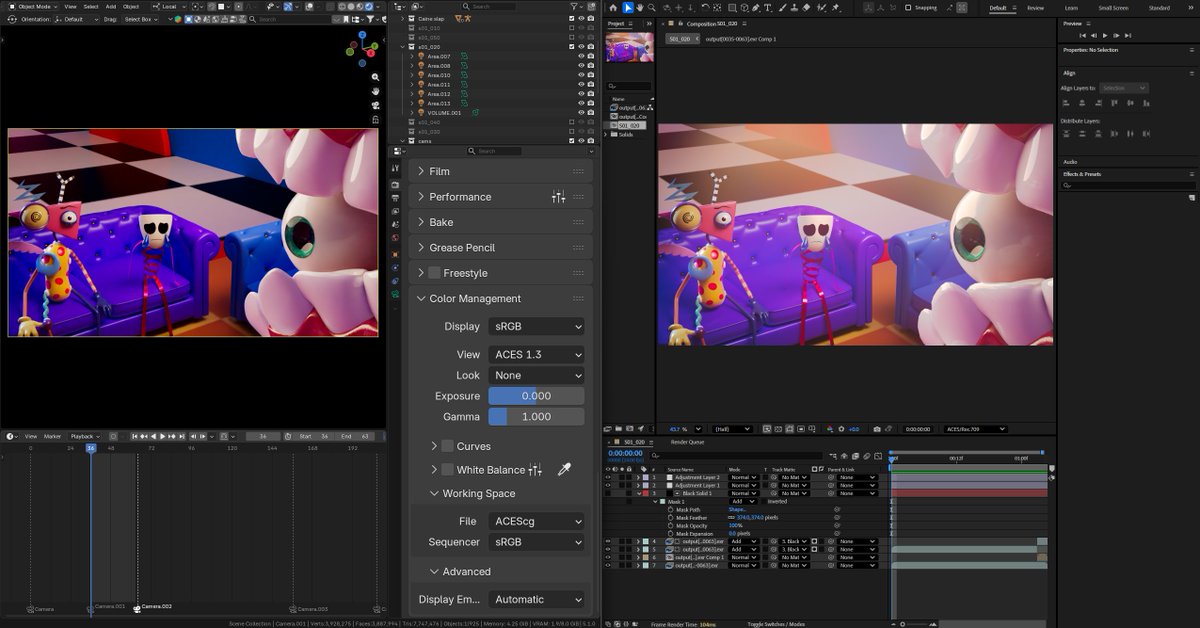The image size is (1200, 628).
Task: Select the Hand tool in After Effects
Action: 639,7
